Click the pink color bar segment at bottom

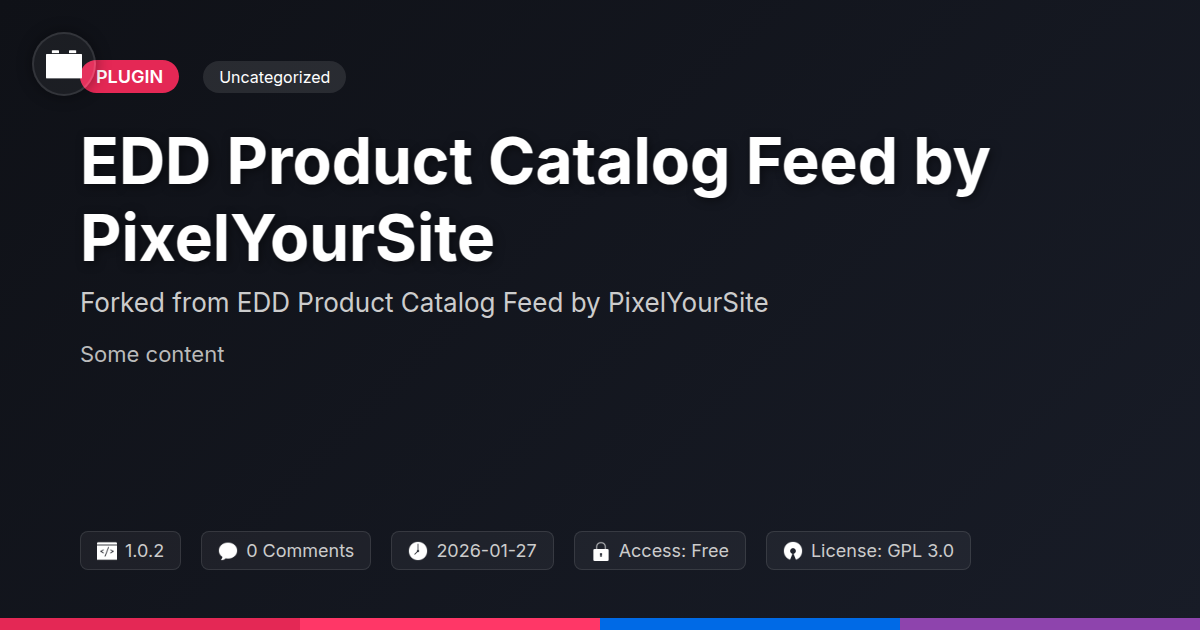pos(450,623)
